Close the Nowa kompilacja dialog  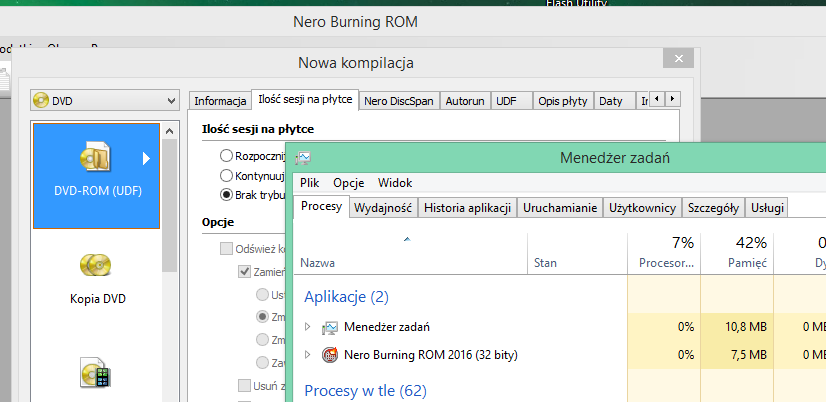click(678, 58)
